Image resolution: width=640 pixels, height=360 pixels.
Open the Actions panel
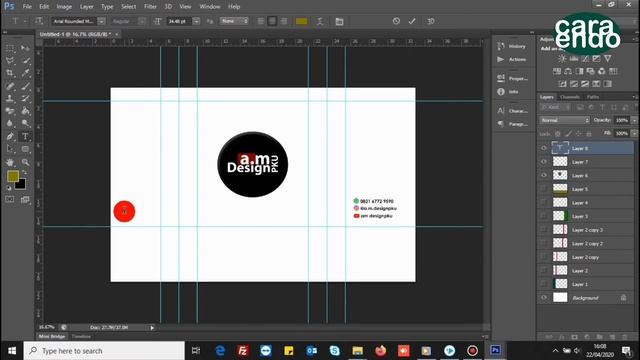tap(512, 59)
